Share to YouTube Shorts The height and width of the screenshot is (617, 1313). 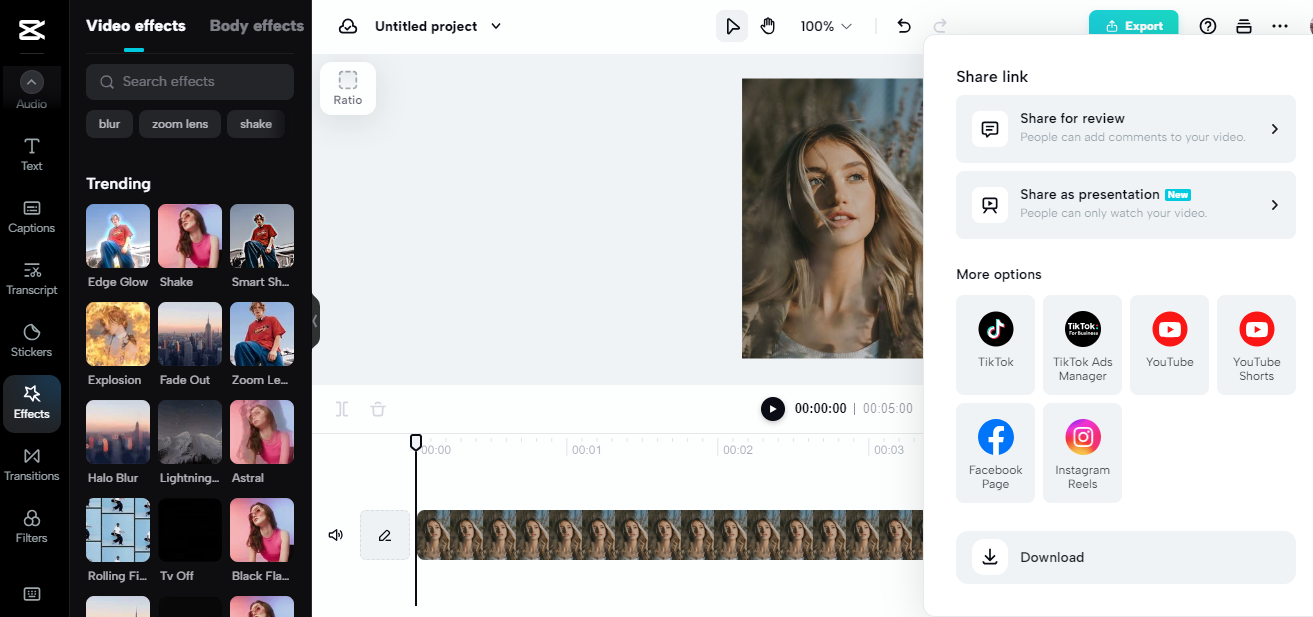(1256, 344)
